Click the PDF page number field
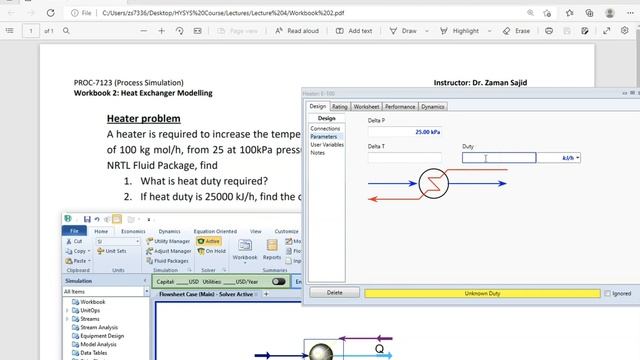 [x=31, y=31]
